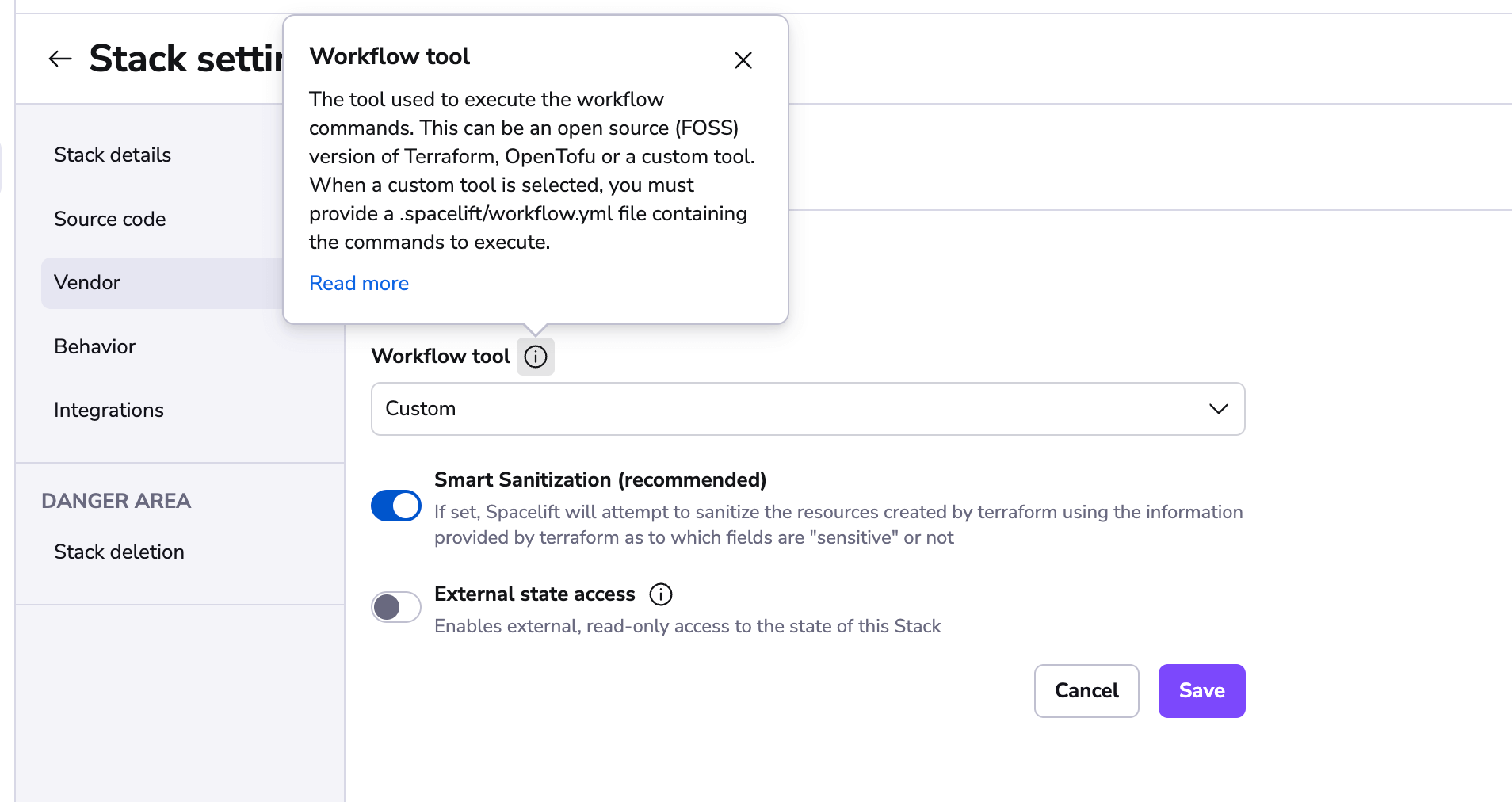Open the Integrations section
The height and width of the screenshot is (802, 1512).
[109, 410]
